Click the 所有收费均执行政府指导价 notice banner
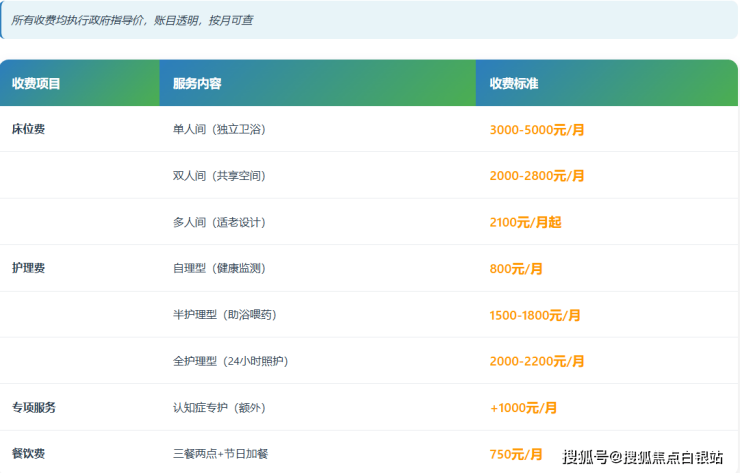The height and width of the screenshot is (473, 740). pyautogui.click(x=369, y=20)
